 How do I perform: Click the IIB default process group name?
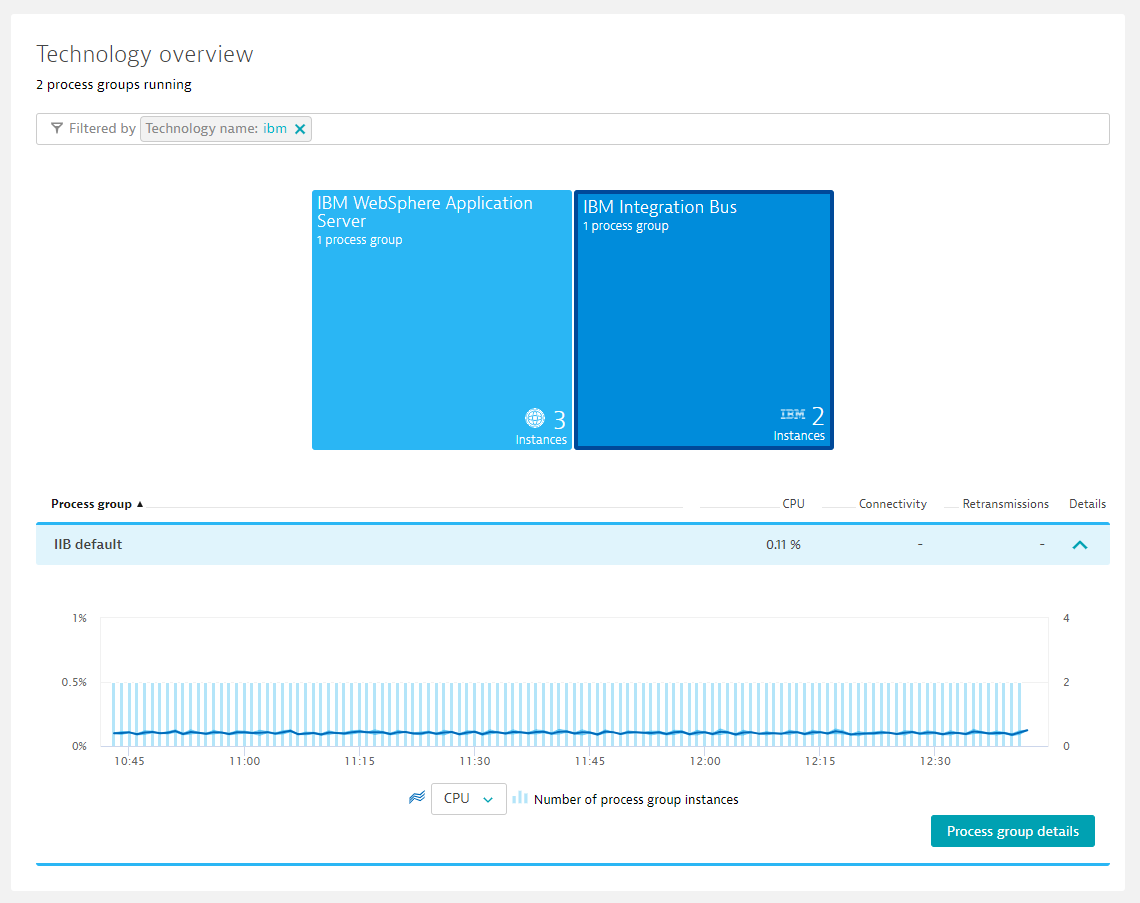(88, 545)
